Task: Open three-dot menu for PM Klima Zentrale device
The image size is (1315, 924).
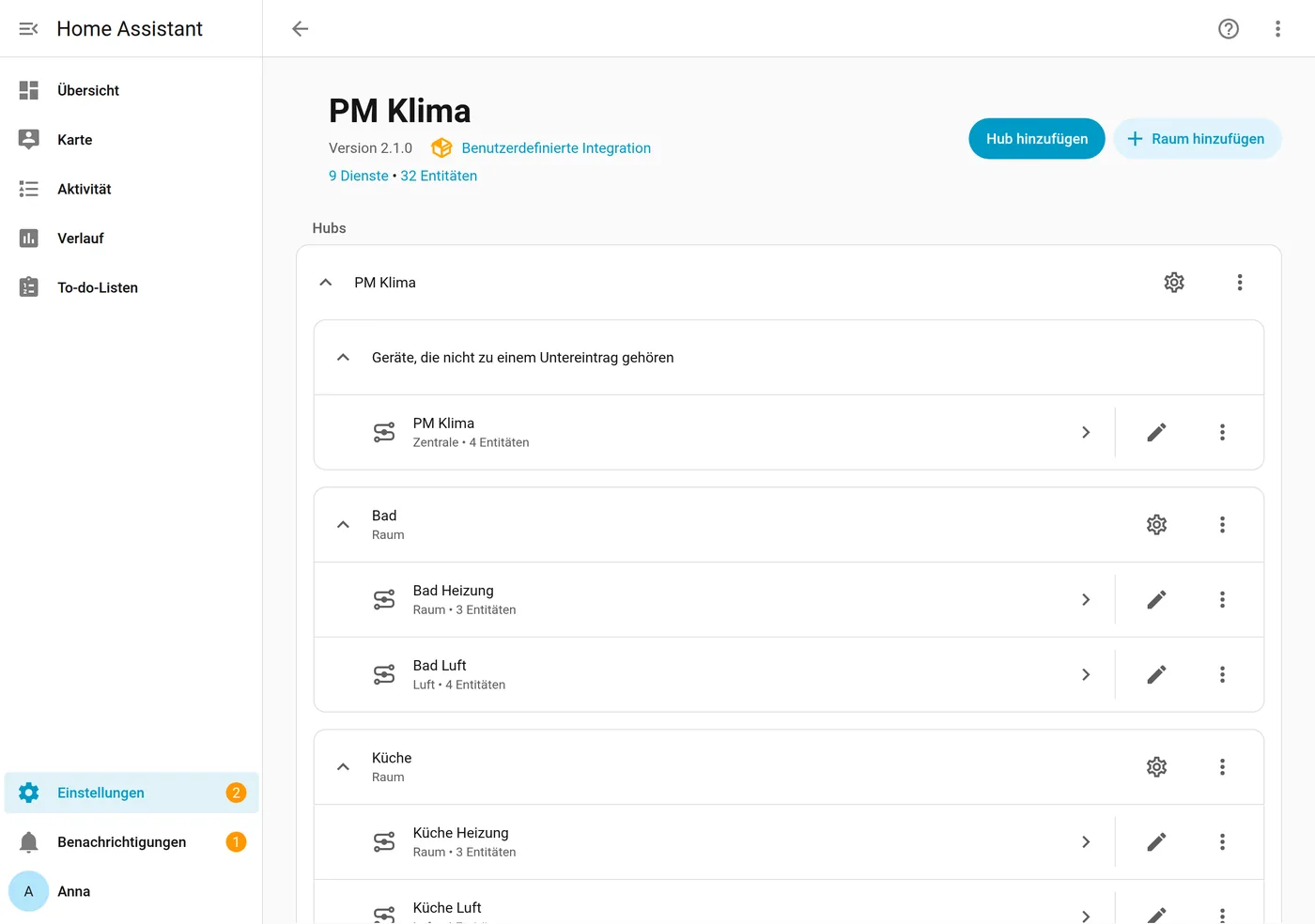Action: 1222,432
